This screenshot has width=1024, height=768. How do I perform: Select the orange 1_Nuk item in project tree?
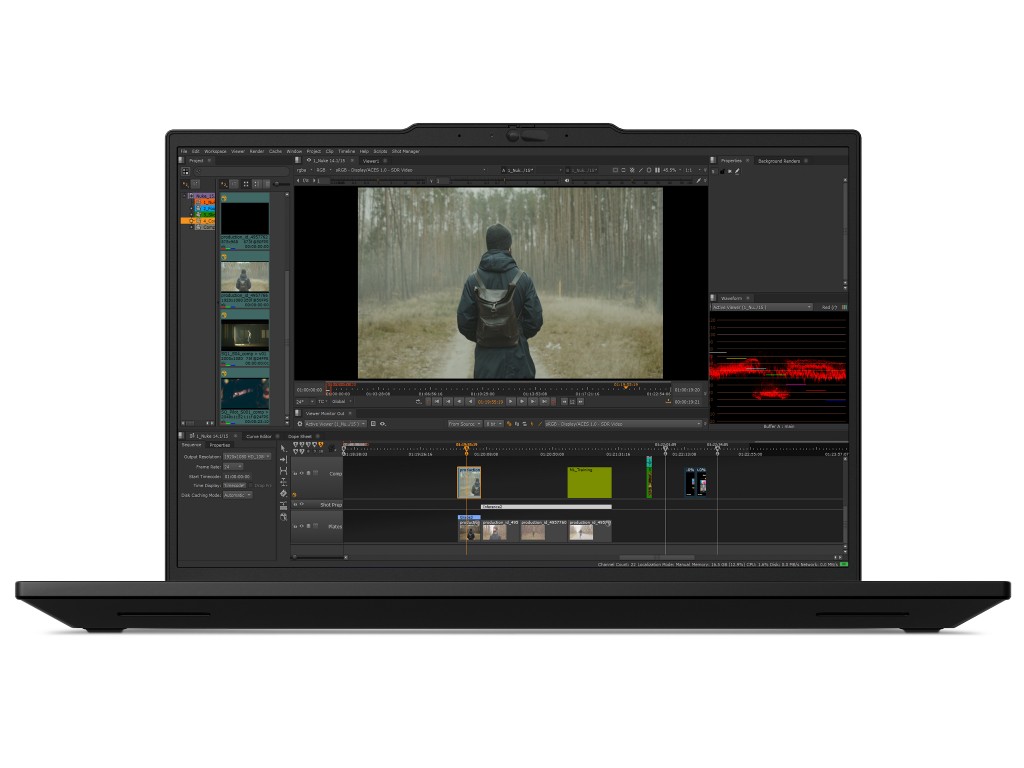204,202
